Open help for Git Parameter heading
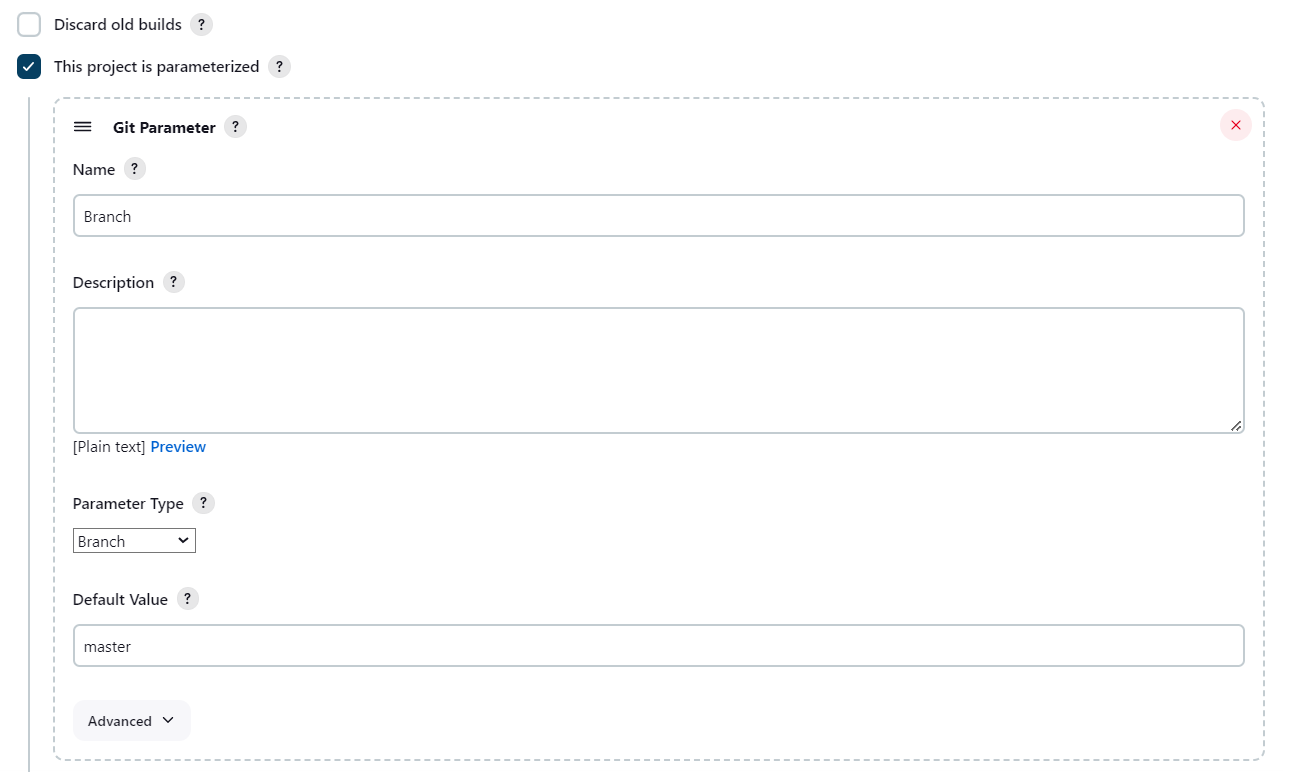Screen dimensions: 1290x772 point(235,127)
